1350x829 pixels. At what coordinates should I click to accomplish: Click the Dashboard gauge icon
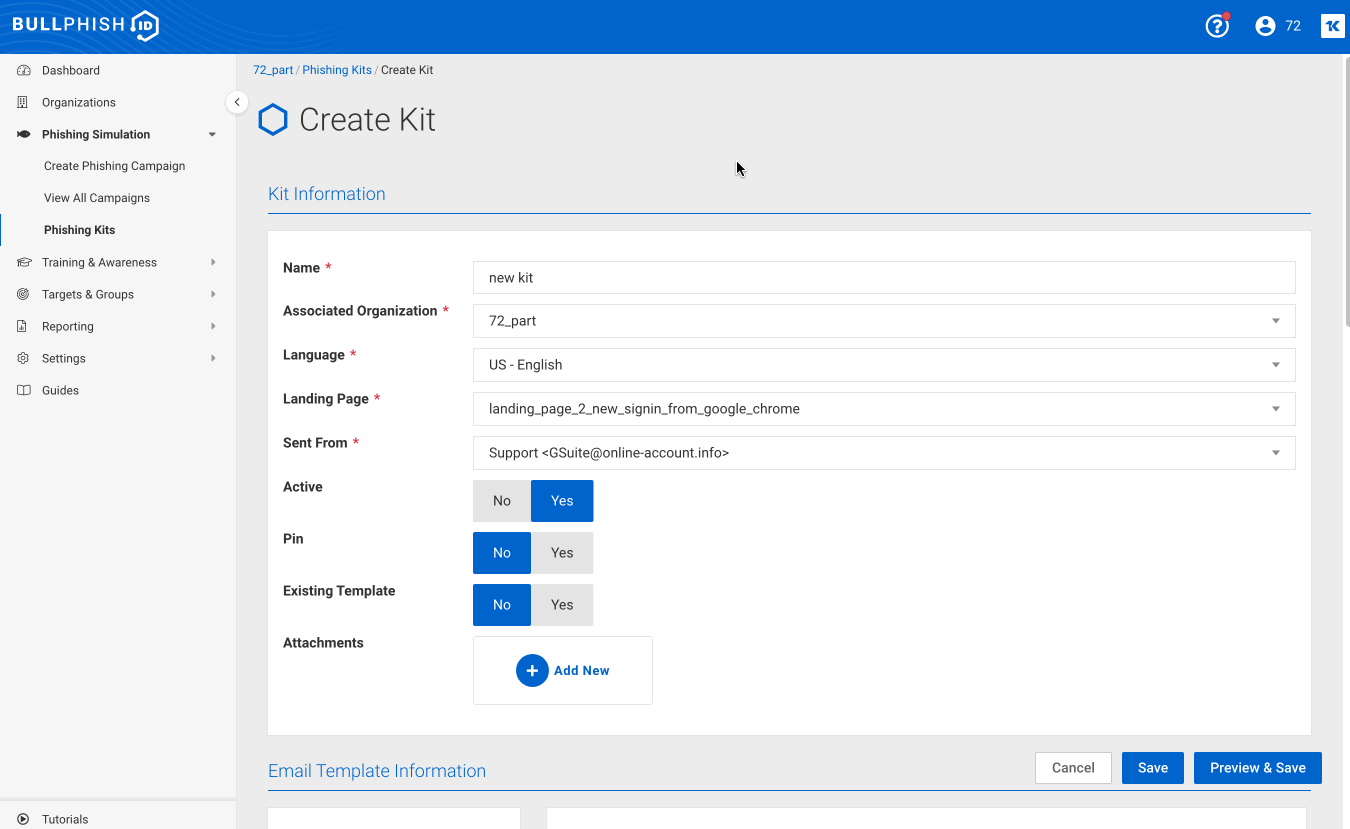click(23, 71)
